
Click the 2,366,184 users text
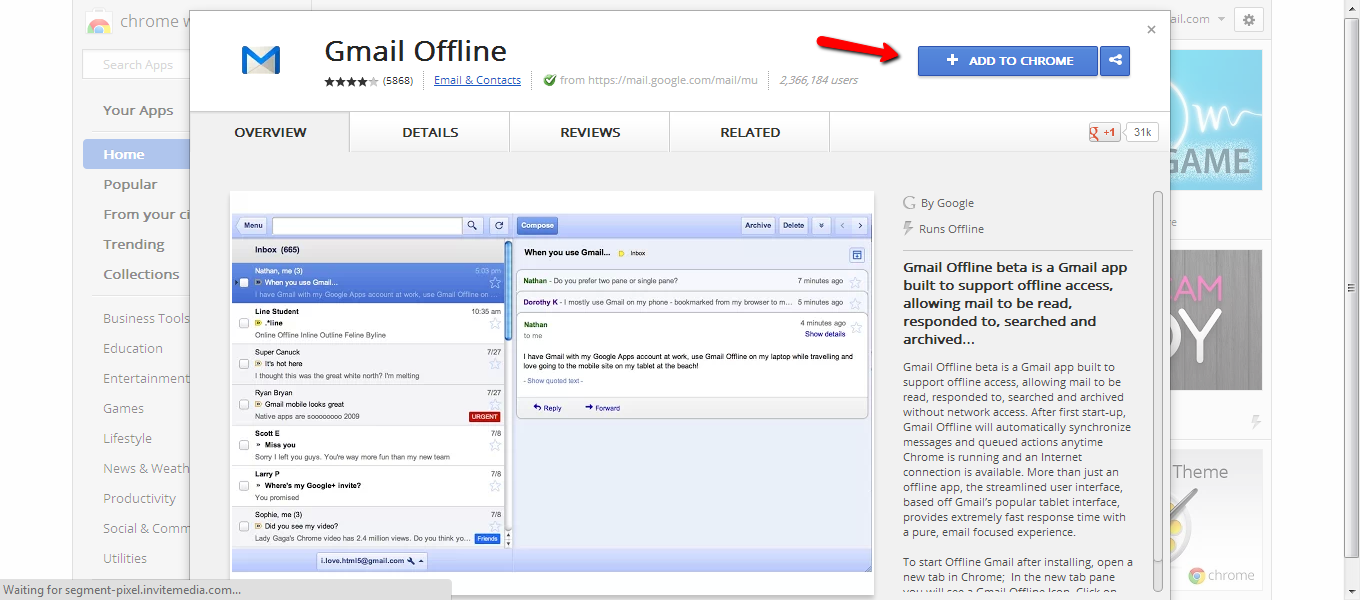818,80
